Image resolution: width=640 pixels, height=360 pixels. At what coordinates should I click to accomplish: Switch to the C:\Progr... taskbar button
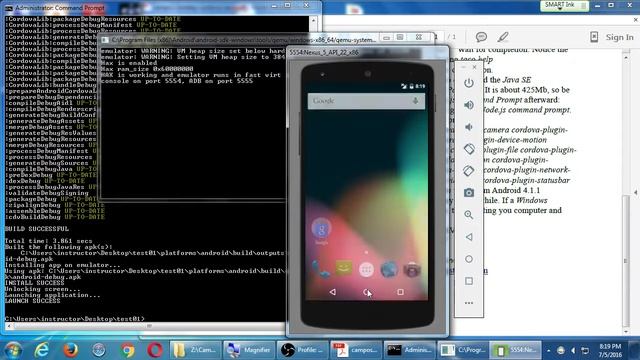click(463, 350)
